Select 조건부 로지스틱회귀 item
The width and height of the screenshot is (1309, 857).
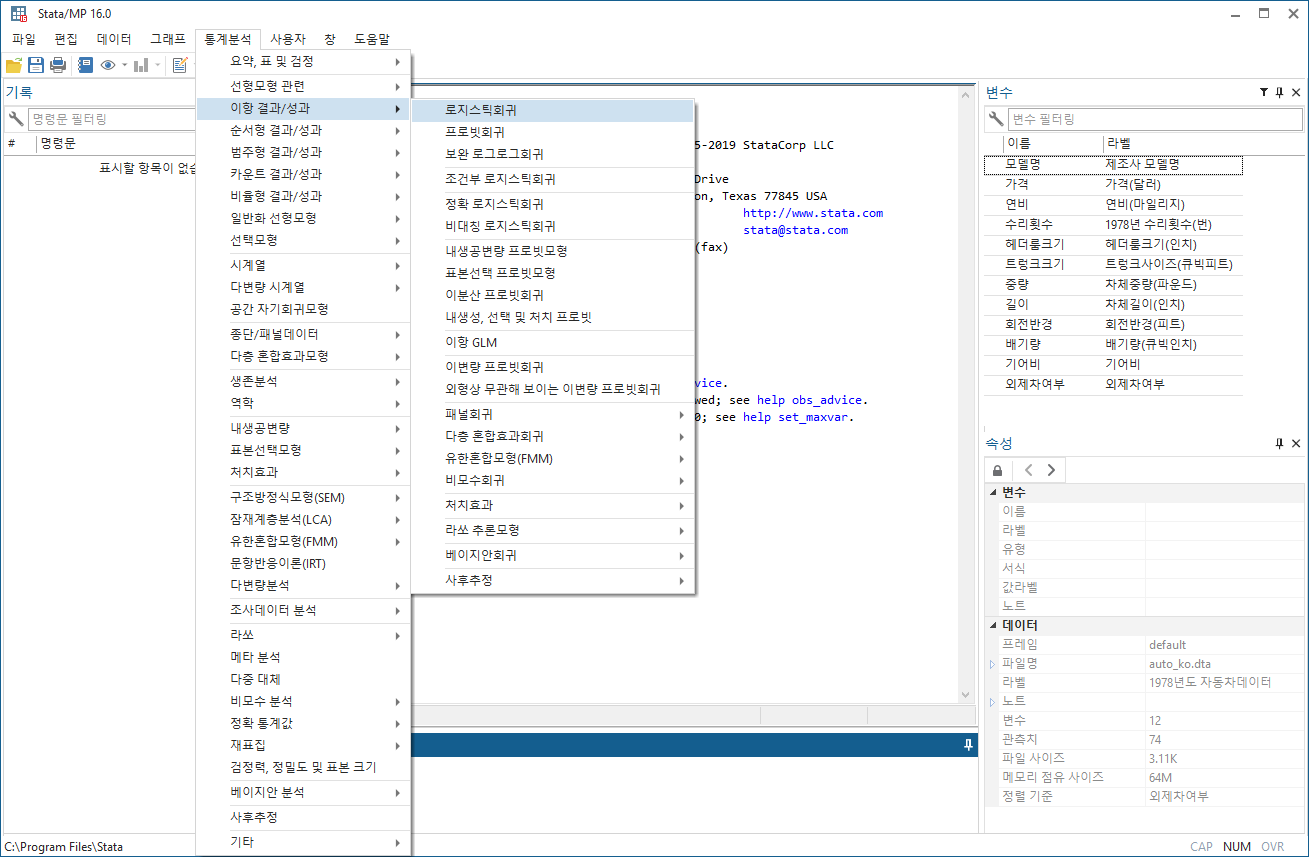pyautogui.click(x=553, y=179)
